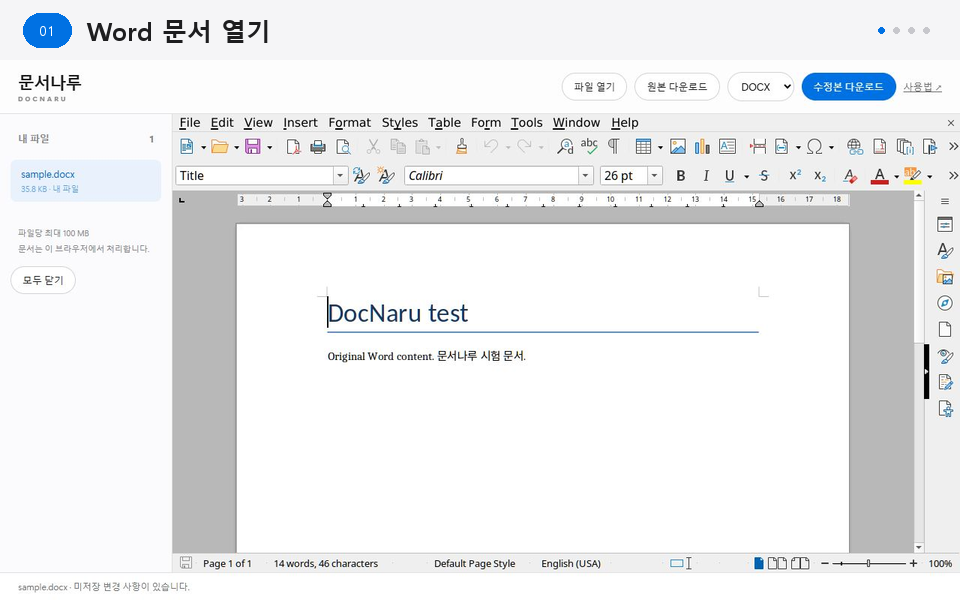Export directly as PDF icon
960x600 pixels.
pos(293,146)
